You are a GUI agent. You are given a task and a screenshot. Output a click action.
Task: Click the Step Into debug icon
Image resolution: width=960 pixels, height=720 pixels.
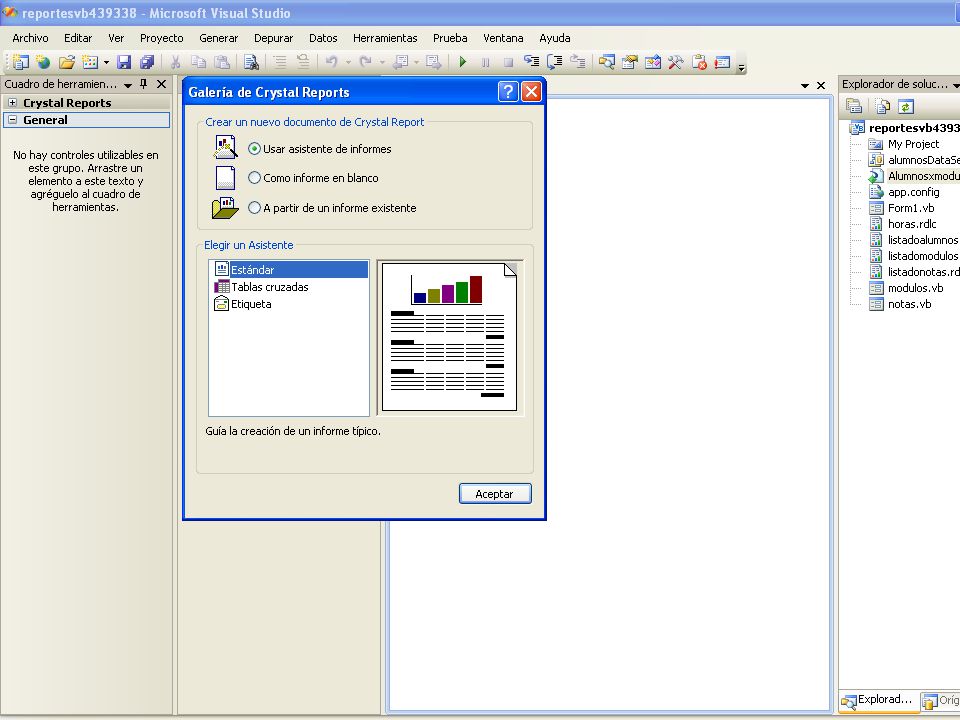531,62
